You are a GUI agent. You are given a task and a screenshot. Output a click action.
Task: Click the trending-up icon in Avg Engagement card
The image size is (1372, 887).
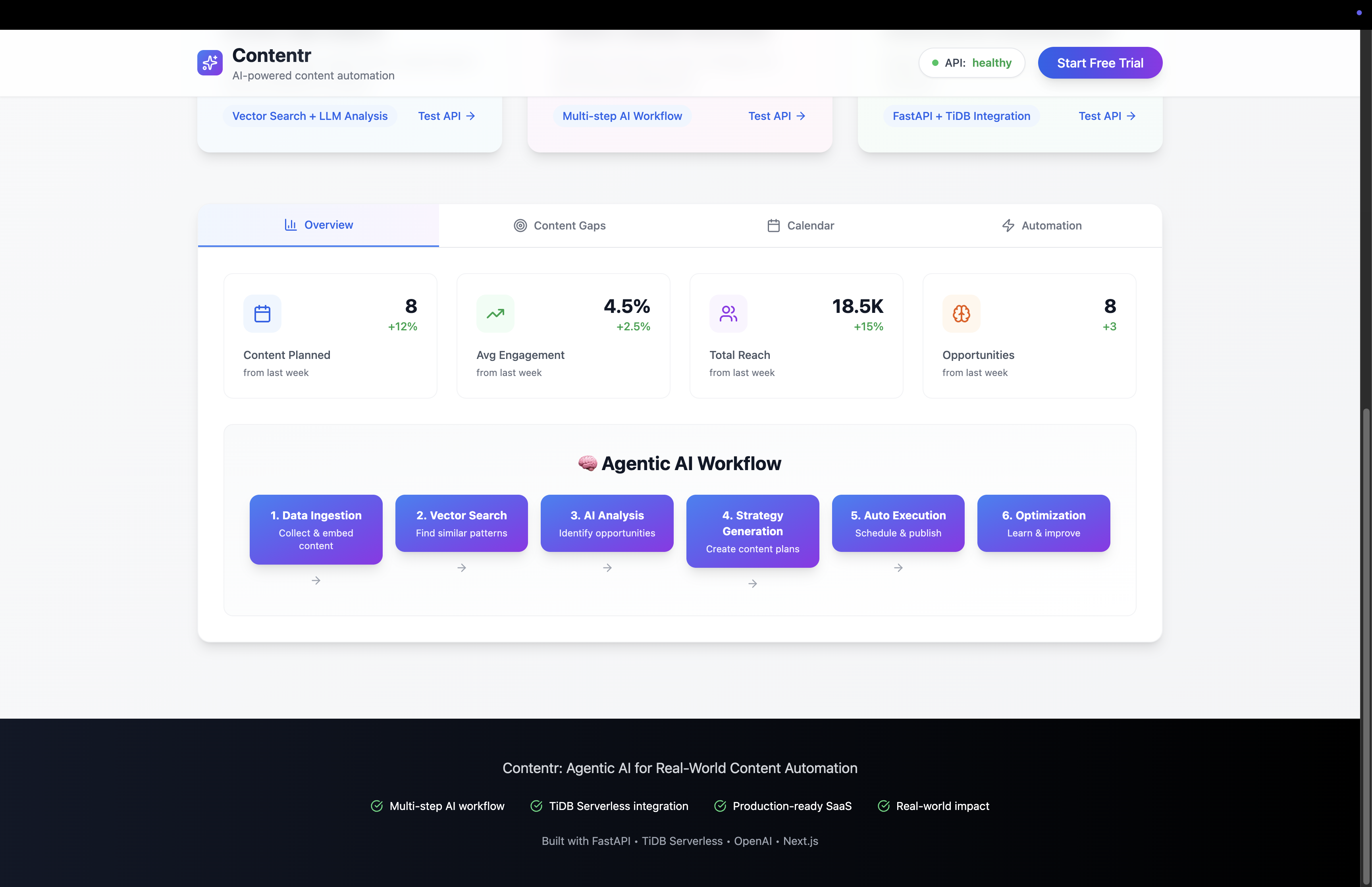tap(495, 314)
